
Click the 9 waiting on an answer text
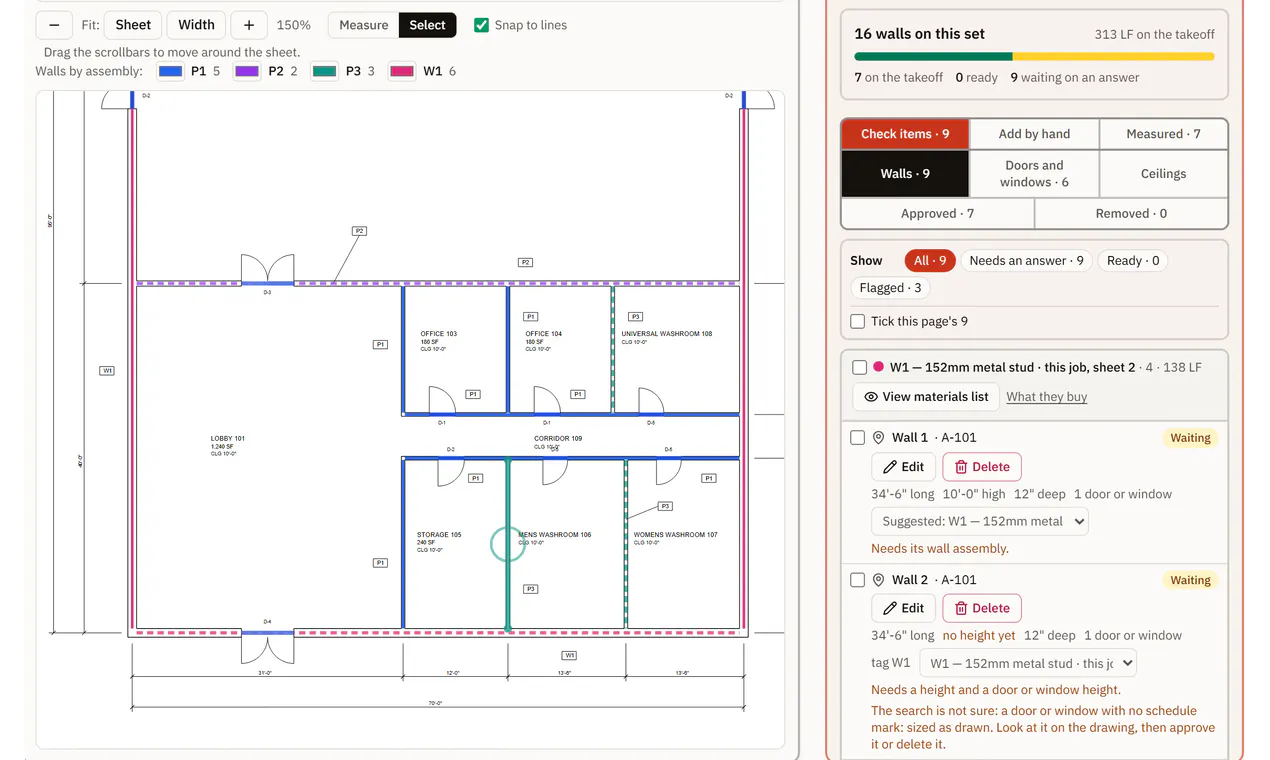pyautogui.click(x=1074, y=77)
